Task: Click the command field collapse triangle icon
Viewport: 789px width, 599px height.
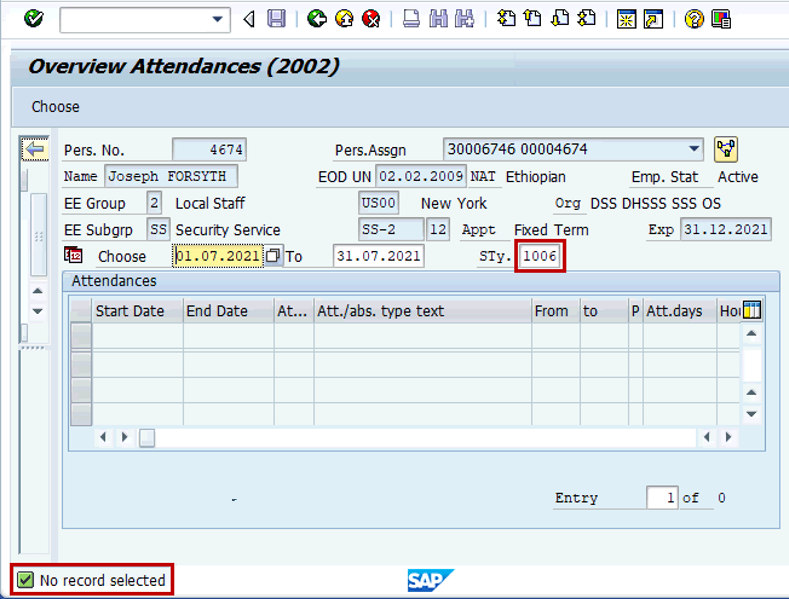Action: pyautogui.click(x=249, y=20)
